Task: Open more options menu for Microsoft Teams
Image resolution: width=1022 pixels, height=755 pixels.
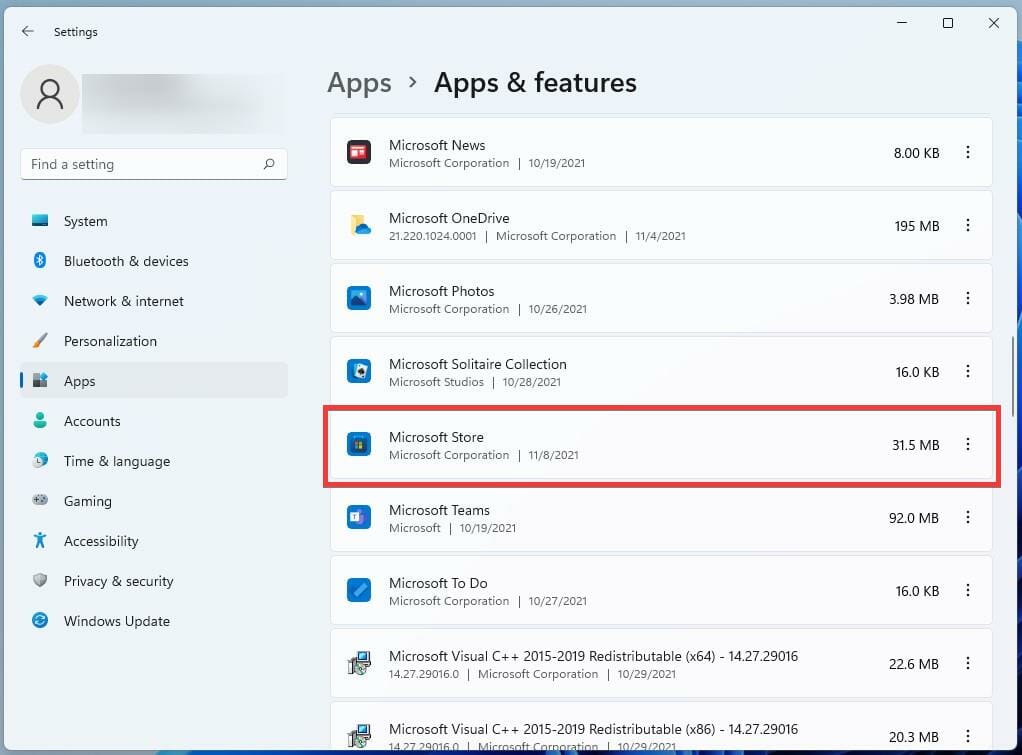Action: coord(967,518)
